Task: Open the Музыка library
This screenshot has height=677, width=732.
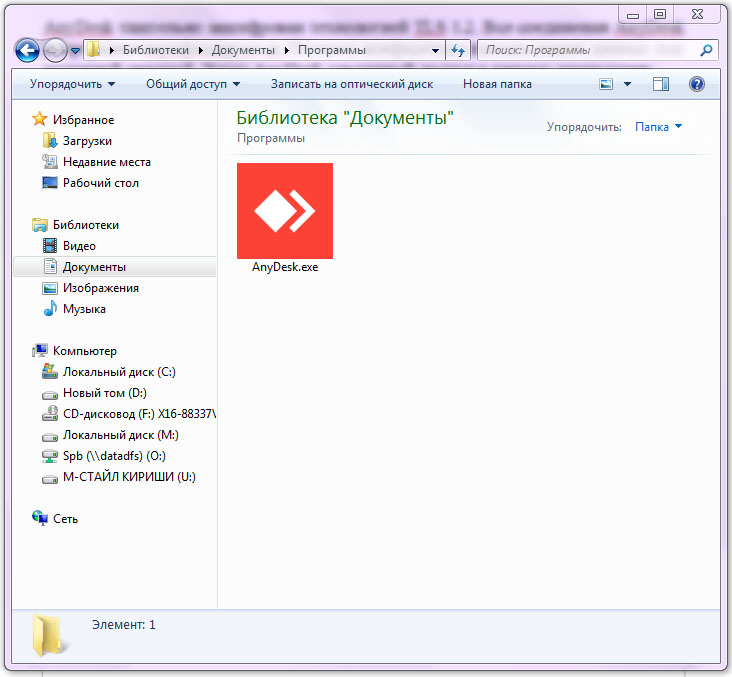Action: tap(84, 309)
